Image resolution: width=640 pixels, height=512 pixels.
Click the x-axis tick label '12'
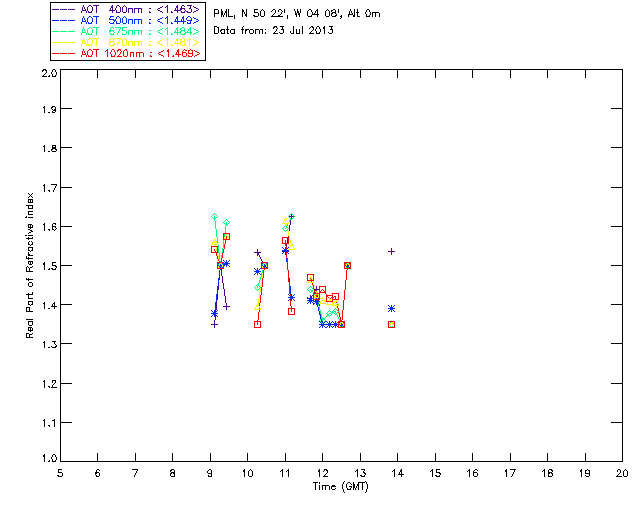coord(322,473)
